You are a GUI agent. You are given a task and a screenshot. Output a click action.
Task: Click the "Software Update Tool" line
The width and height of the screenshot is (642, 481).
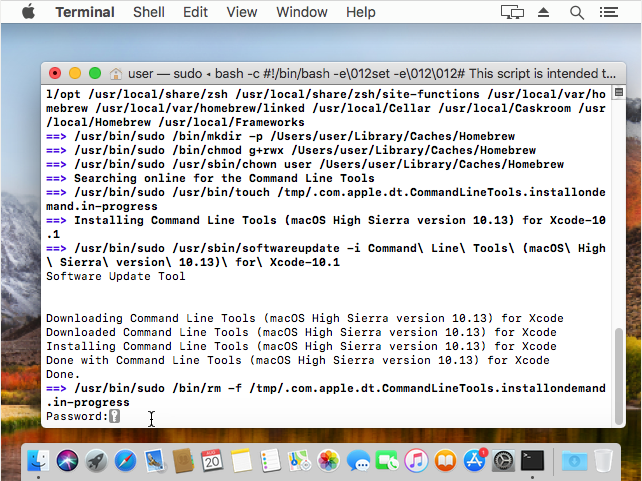(115, 276)
